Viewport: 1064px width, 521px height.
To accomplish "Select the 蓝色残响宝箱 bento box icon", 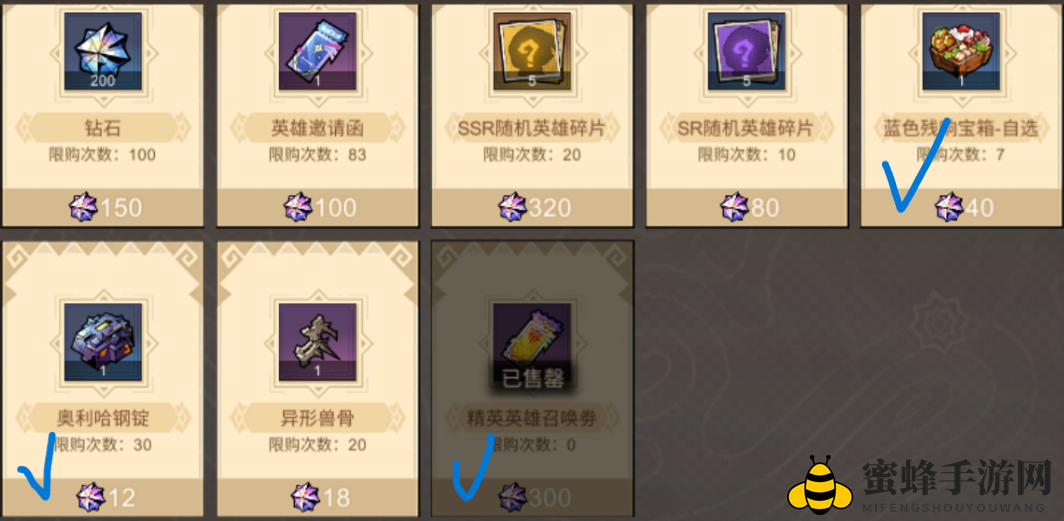I will tap(961, 52).
